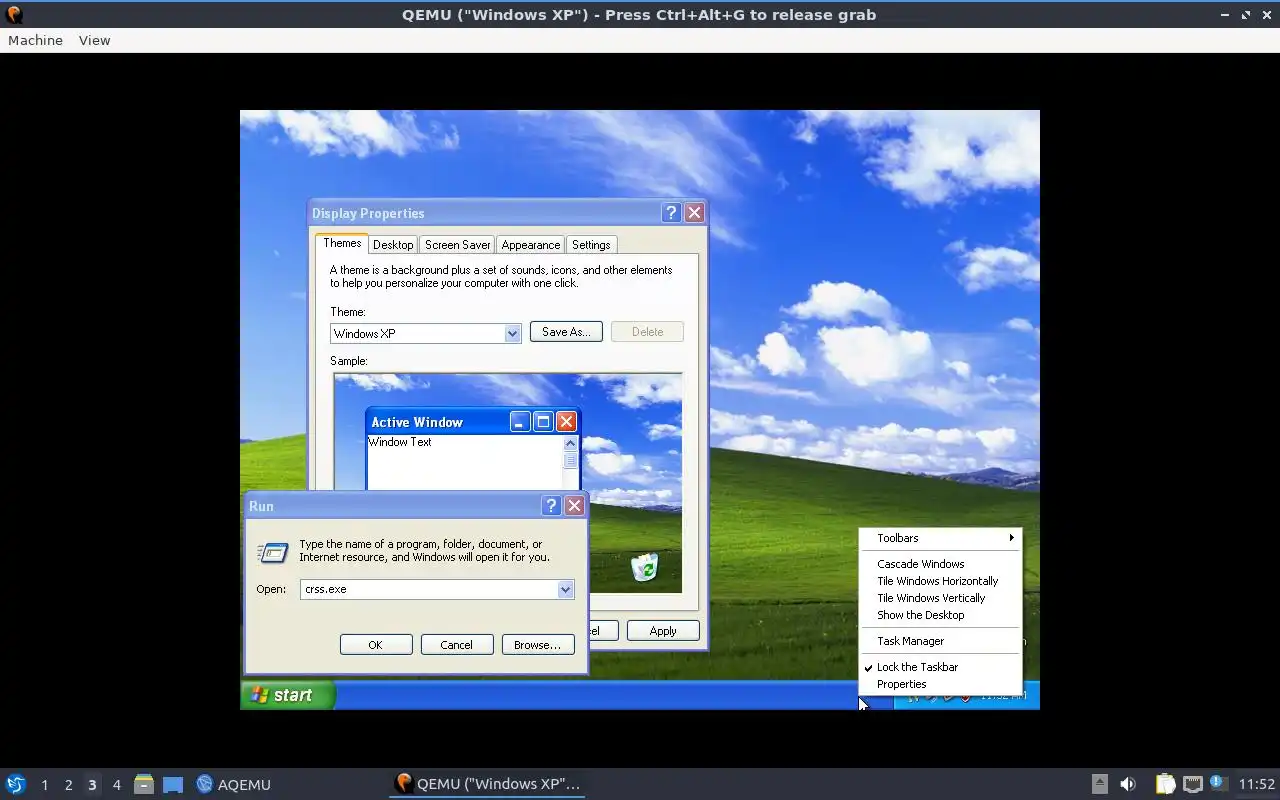1280x800 pixels.
Task: Open taskbar Properties from context menu
Action: pos(941,684)
